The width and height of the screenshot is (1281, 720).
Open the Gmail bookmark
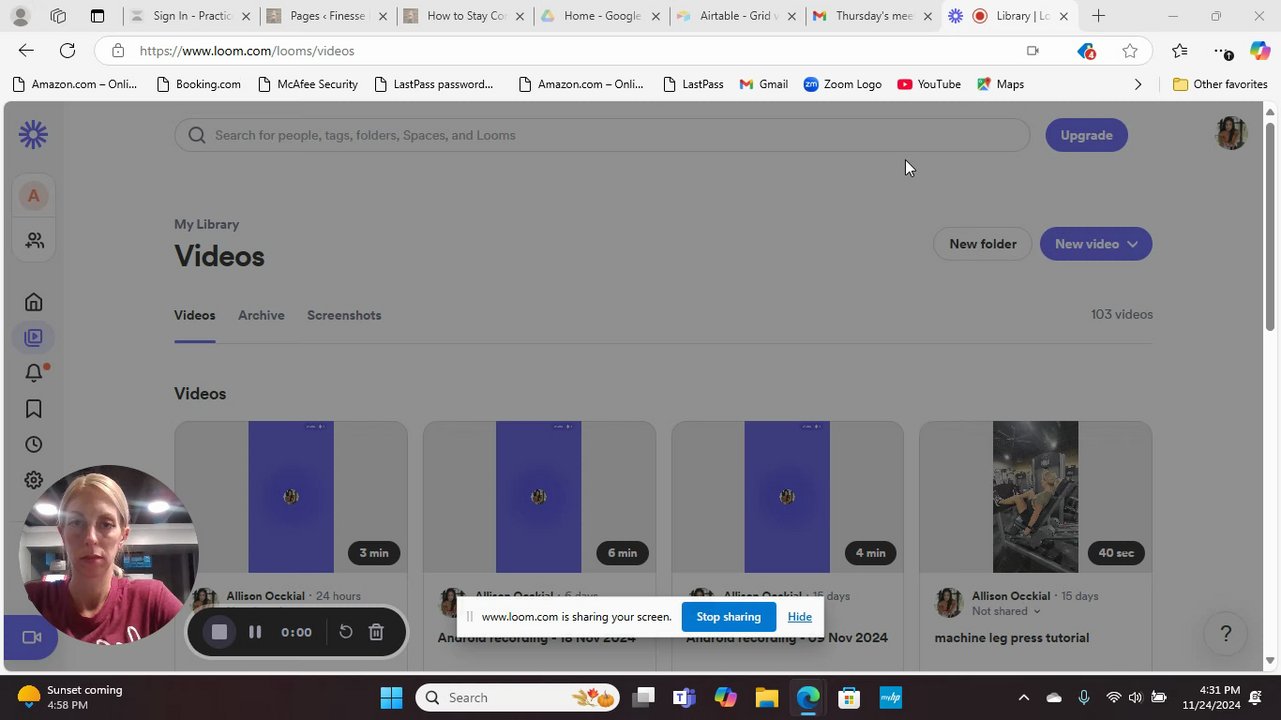click(x=763, y=85)
